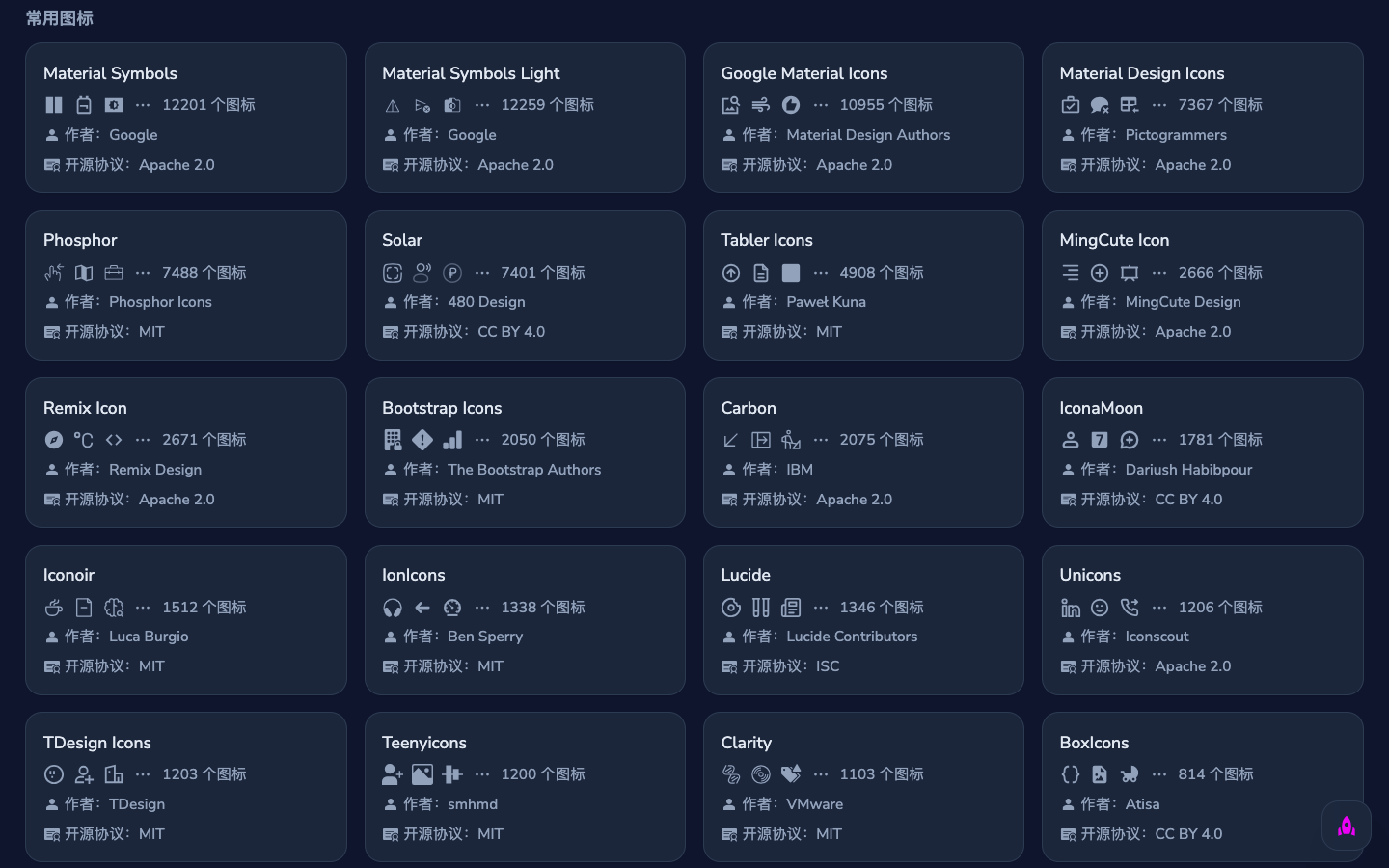Click the LinkedIn icon in Unicons card

tap(1071, 608)
